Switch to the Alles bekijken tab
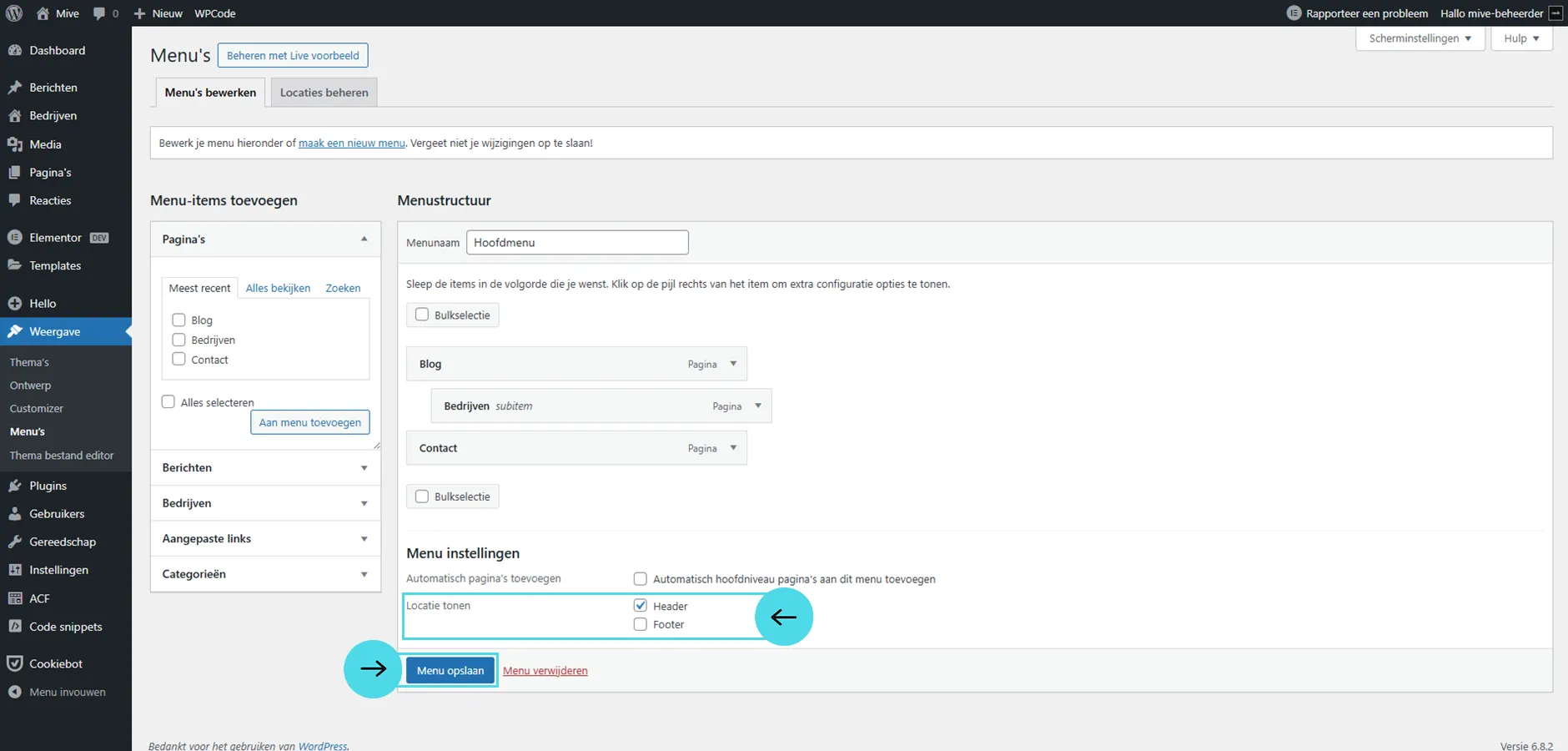This screenshot has width=1568, height=751. point(278,288)
